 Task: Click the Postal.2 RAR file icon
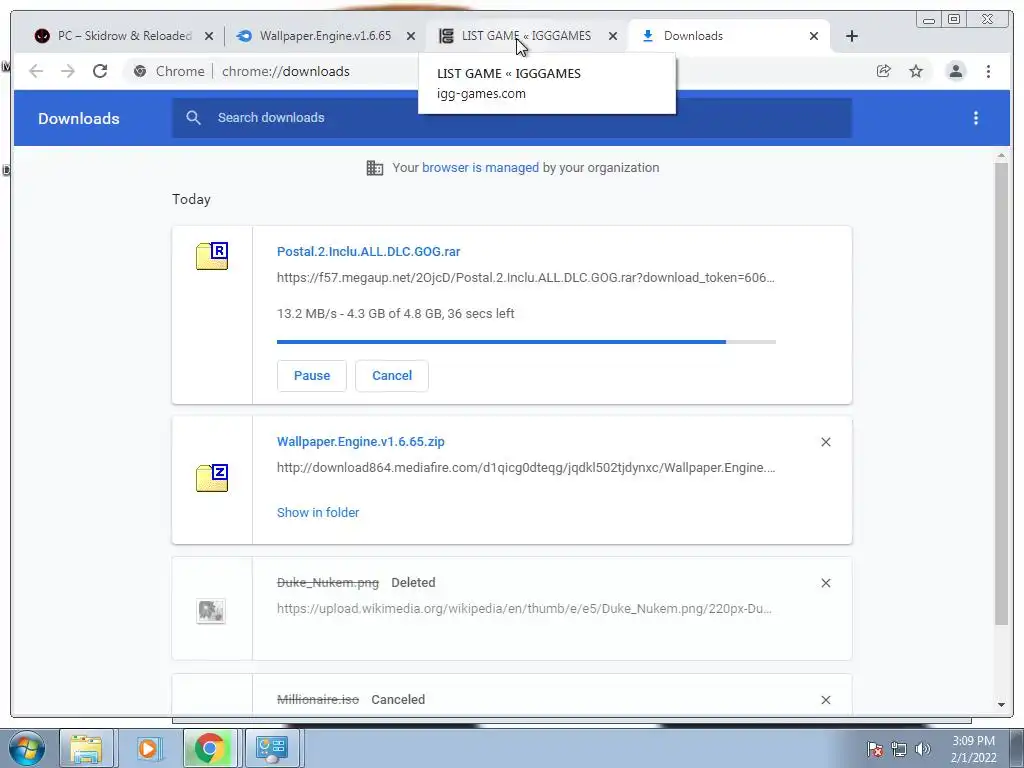(x=212, y=255)
